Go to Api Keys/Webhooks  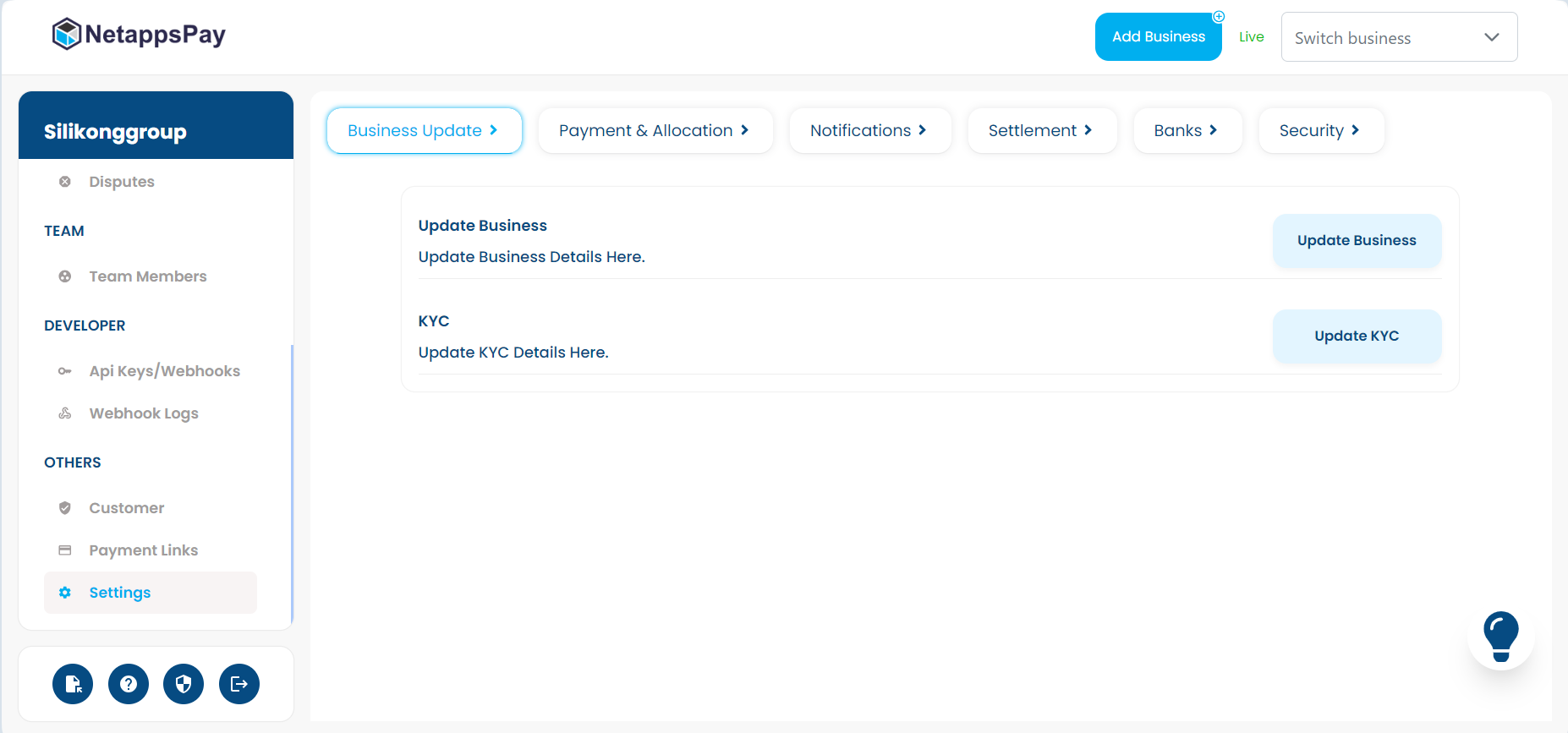tap(151, 371)
